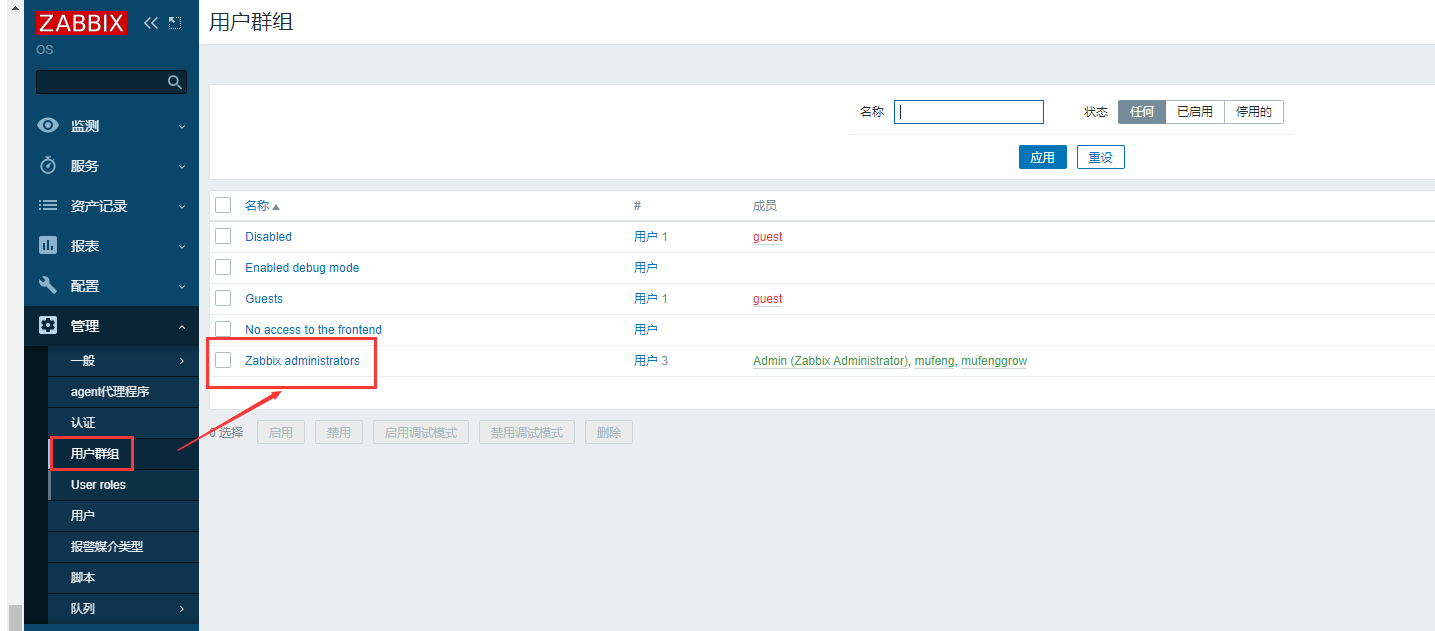Click guest member in Guests row

coord(768,299)
